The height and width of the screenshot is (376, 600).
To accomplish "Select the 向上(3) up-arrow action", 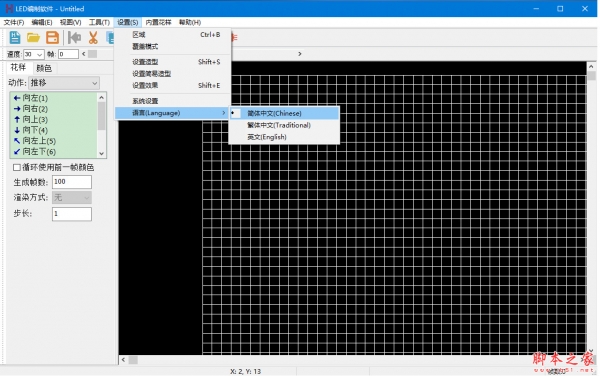I will pyautogui.click(x=54, y=120).
